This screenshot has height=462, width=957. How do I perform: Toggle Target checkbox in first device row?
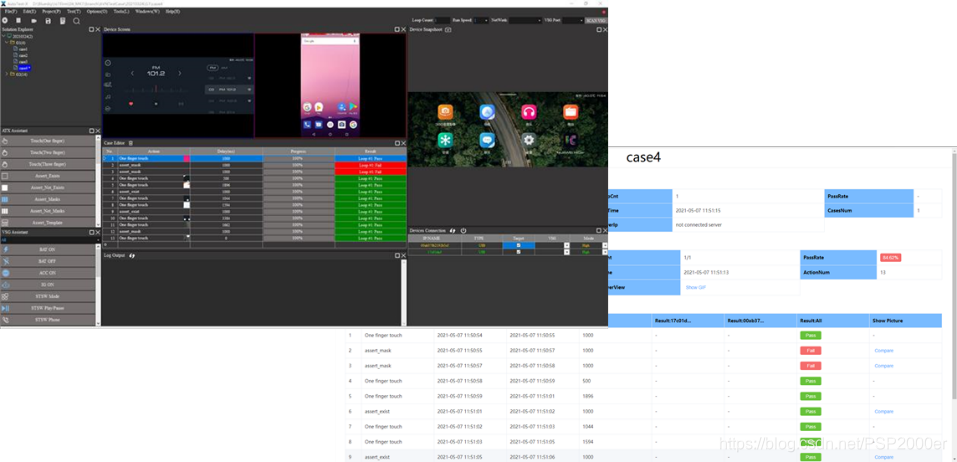click(x=519, y=245)
